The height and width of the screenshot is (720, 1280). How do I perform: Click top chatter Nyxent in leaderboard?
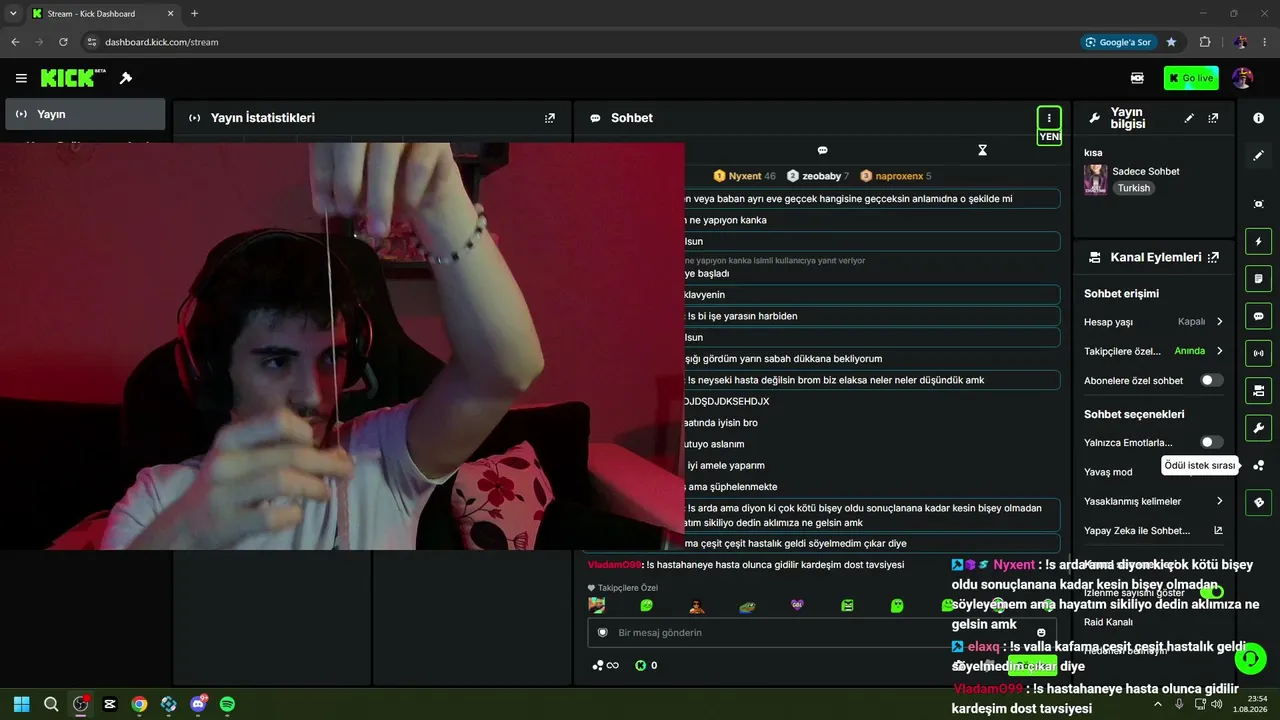pos(744,176)
